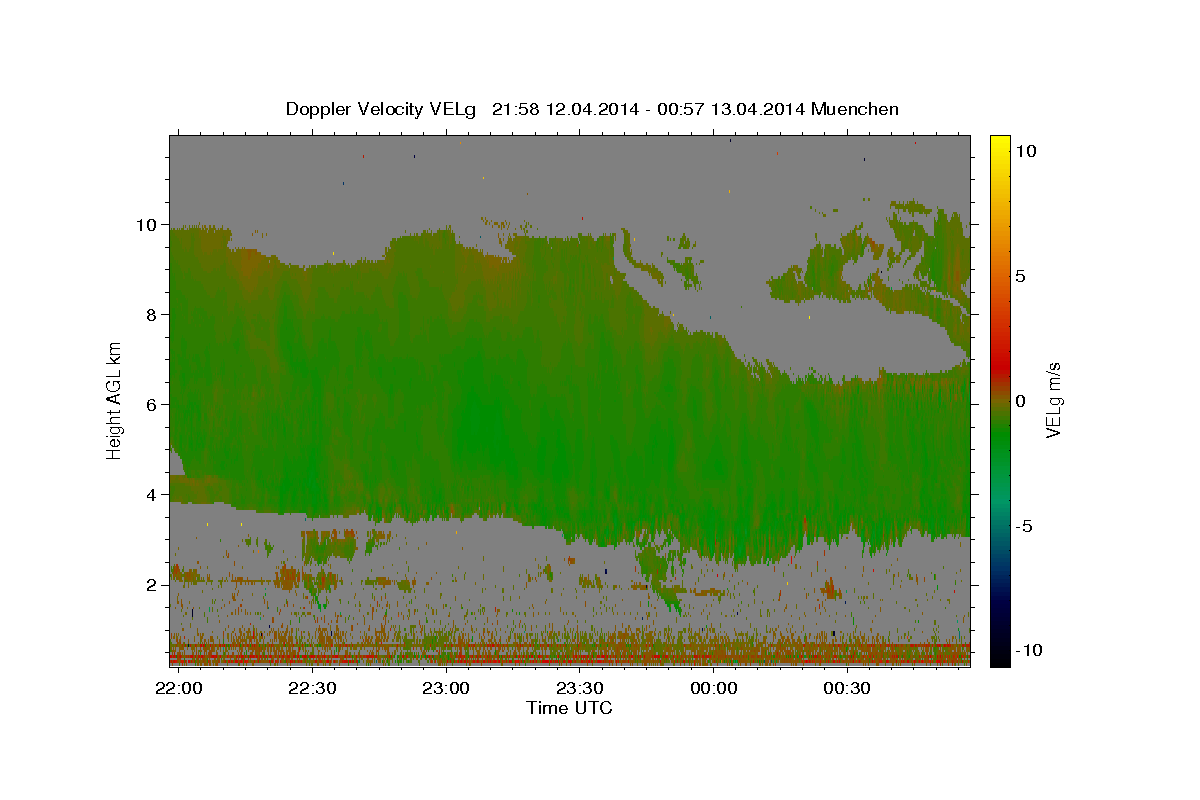Click the height axis tick label '10'

click(x=146, y=225)
